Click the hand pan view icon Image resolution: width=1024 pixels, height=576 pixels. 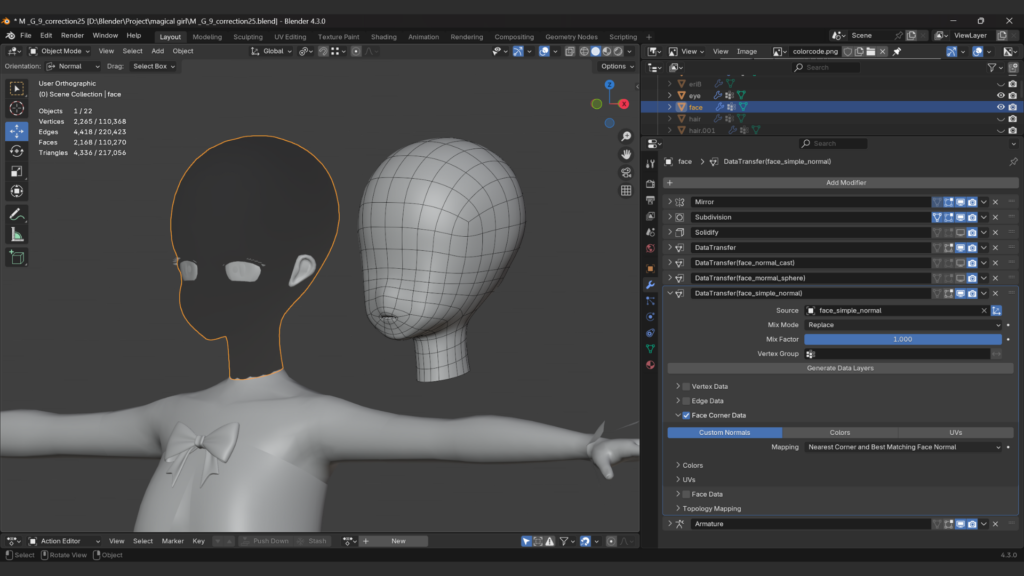pyautogui.click(x=626, y=154)
